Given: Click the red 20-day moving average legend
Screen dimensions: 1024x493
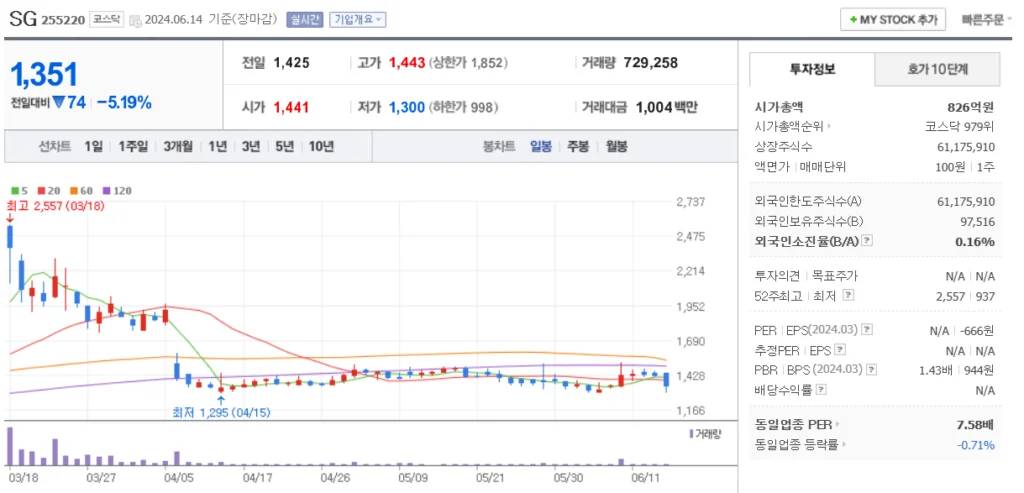Looking at the screenshot, I should 48,191.
